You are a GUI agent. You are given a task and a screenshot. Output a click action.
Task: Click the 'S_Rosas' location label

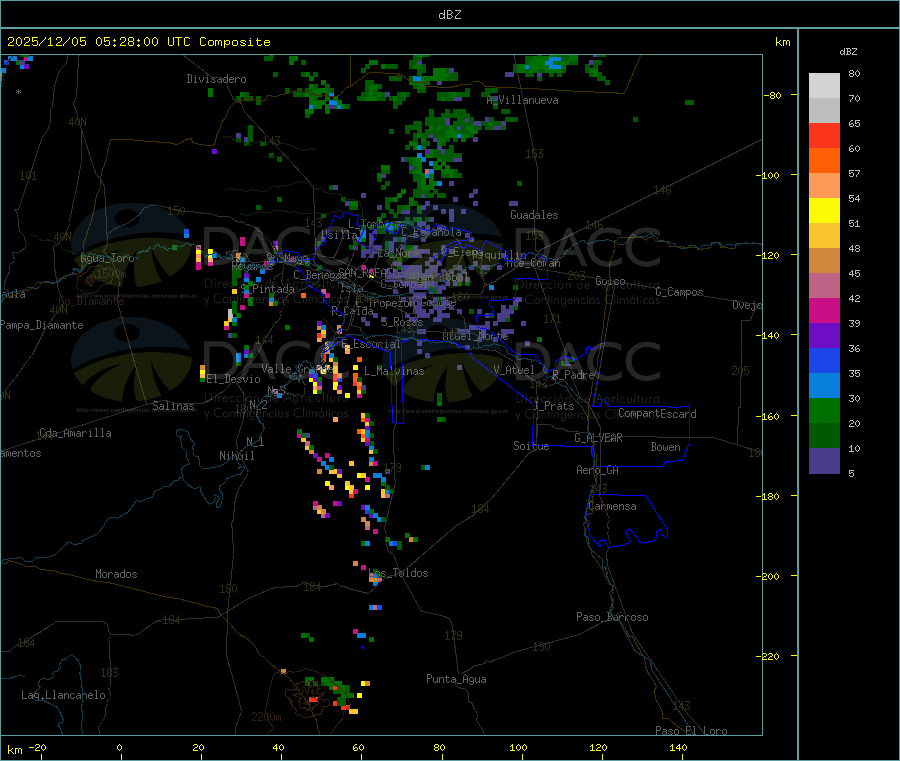pos(402,322)
